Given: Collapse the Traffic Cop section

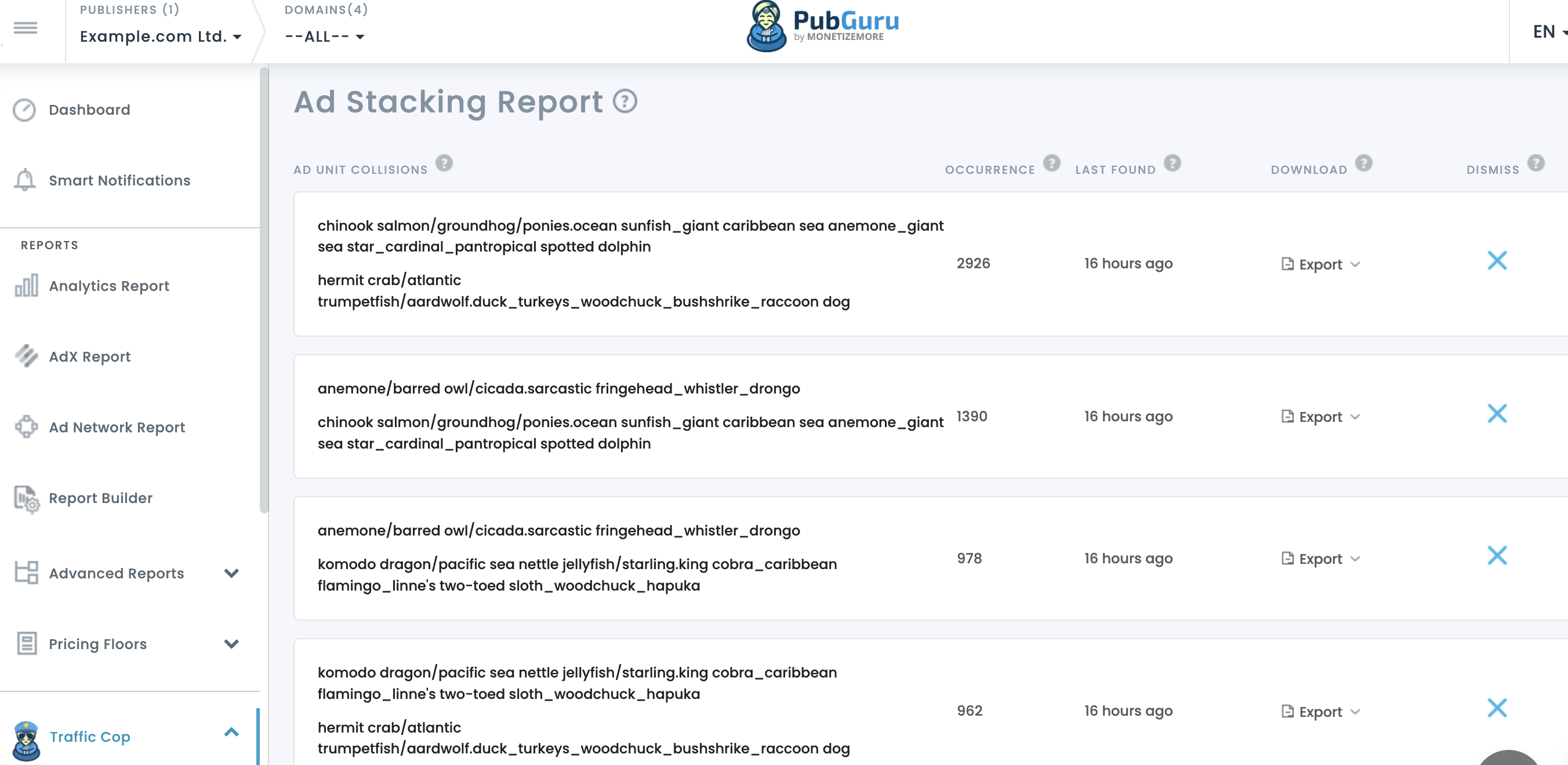Looking at the screenshot, I should tap(231, 733).
